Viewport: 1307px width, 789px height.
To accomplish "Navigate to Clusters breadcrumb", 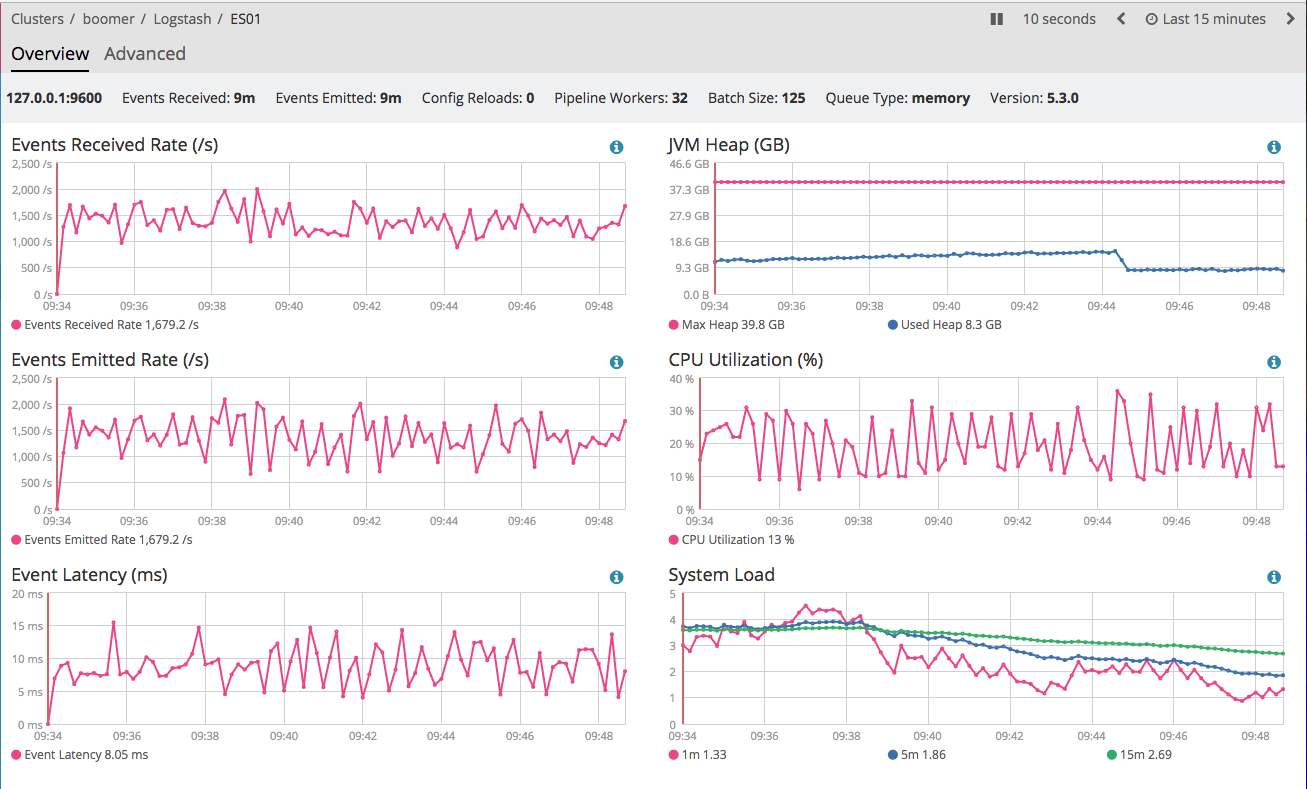I will click(x=38, y=19).
